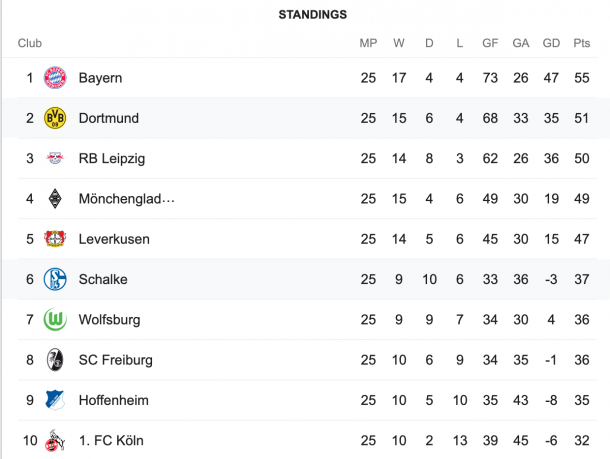Image resolution: width=610 pixels, height=459 pixels.
Task: Click the Club column header
Action: click(x=30, y=43)
